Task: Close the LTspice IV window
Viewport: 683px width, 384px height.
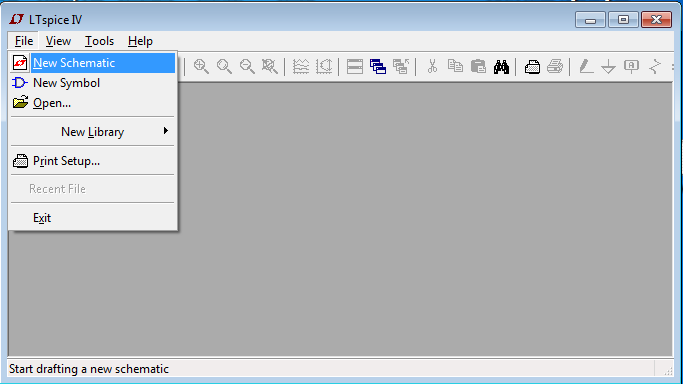Action: 656,20
